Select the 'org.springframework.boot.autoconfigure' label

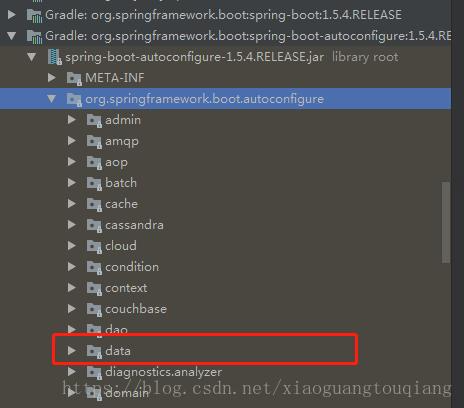point(204,99)
